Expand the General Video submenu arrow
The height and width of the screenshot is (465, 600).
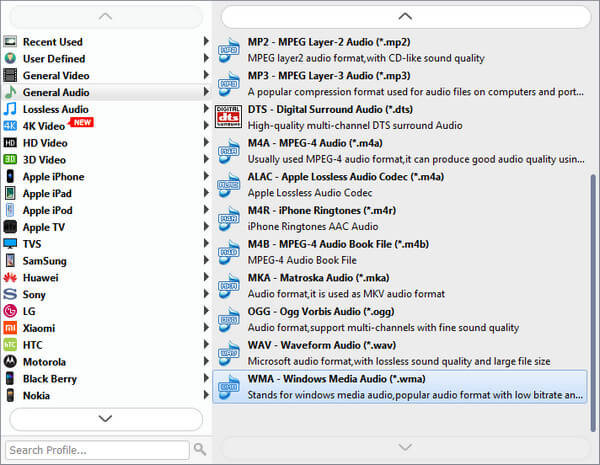point(206,75)
